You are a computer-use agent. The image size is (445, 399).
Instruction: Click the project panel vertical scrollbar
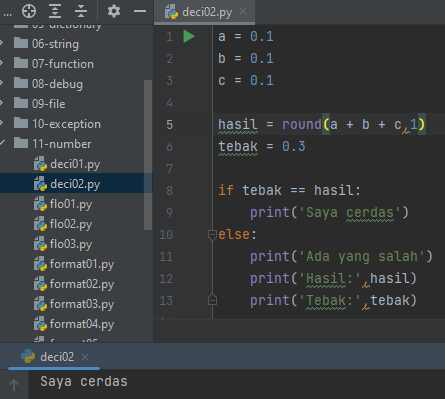[148, 155]
